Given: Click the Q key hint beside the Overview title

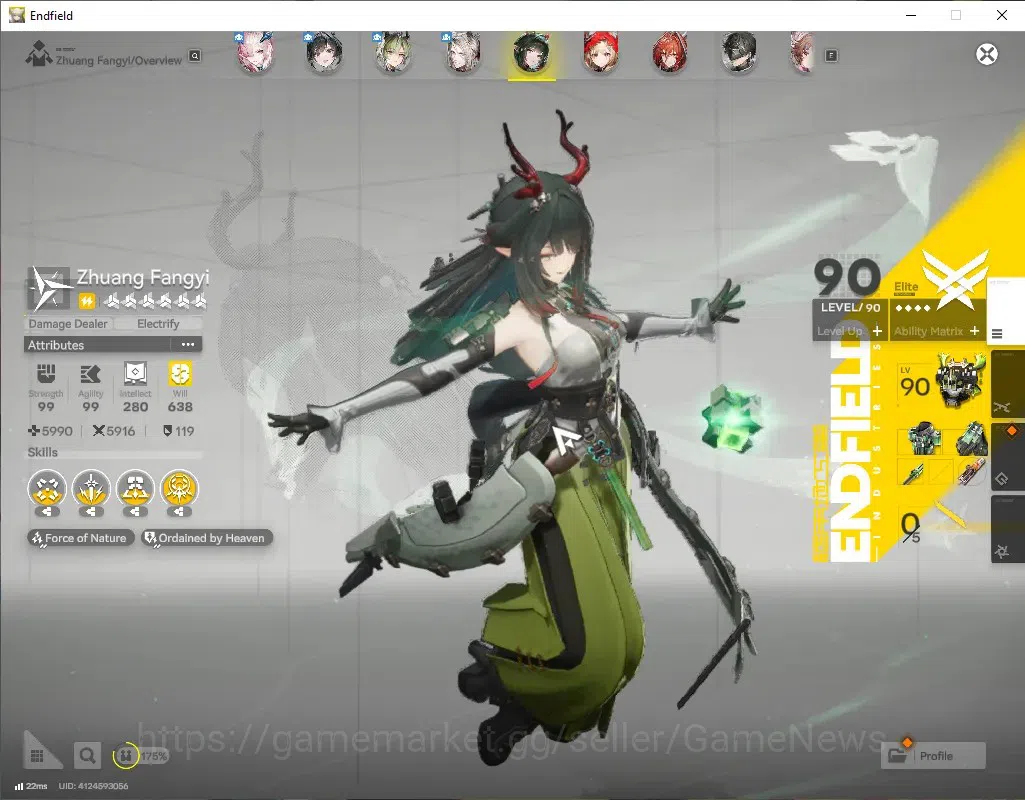Looking at the screenshot, I should point(195,56).
